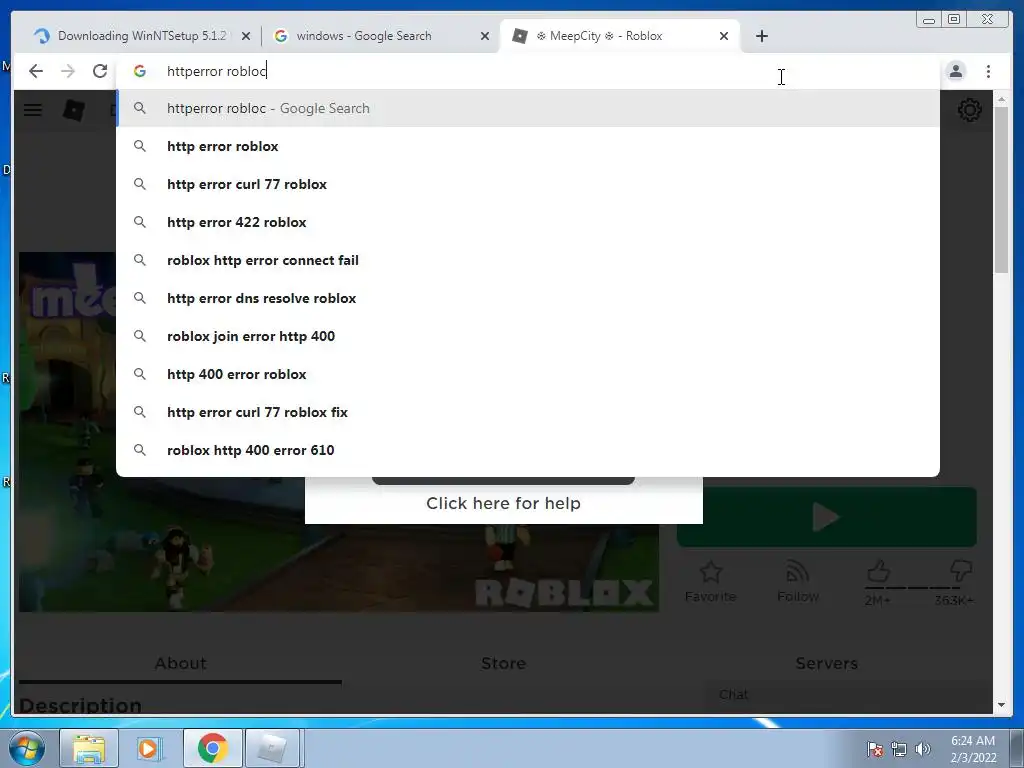Click the 'Click here for help' link
This screenshot has height=768, width=1024.
point(504,504)
